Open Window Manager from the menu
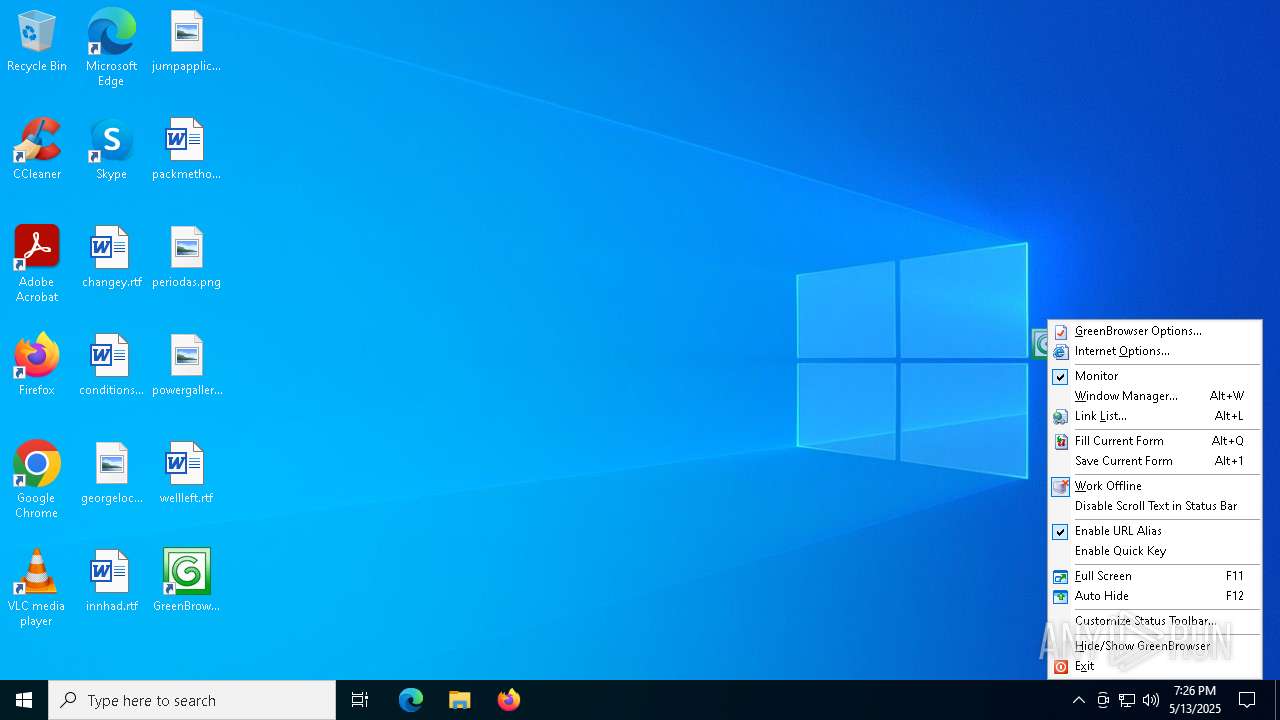Viewport: 1280px width, 720px height. coord(1155,396)
